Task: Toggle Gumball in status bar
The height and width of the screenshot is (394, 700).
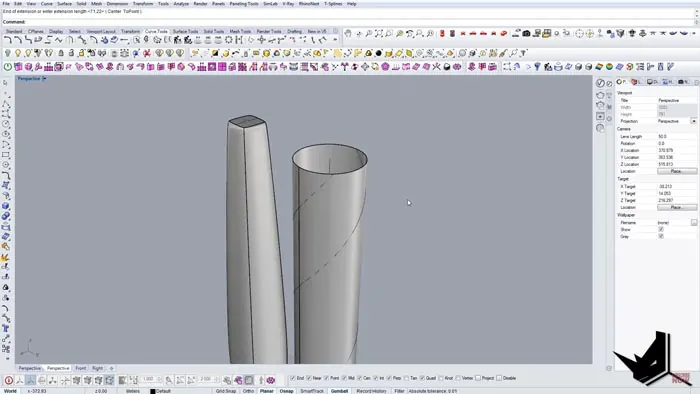Action: [339, 391]
